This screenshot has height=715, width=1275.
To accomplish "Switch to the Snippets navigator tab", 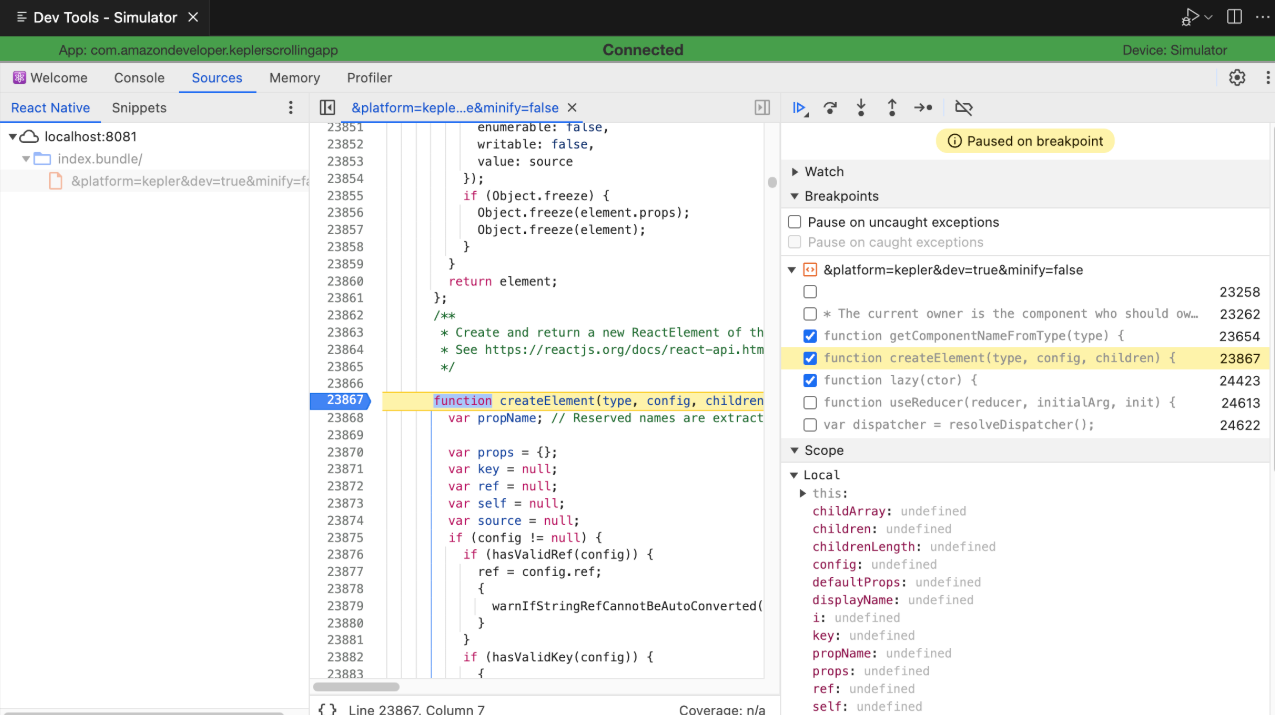I will pyautogui.click(x=139, y=108).
